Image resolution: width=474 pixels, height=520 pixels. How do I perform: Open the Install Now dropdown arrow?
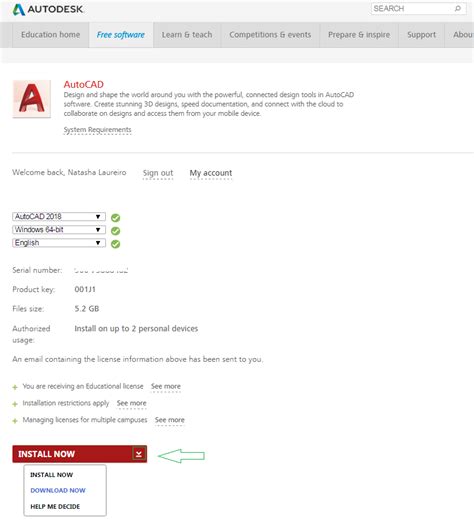(139, 454)
